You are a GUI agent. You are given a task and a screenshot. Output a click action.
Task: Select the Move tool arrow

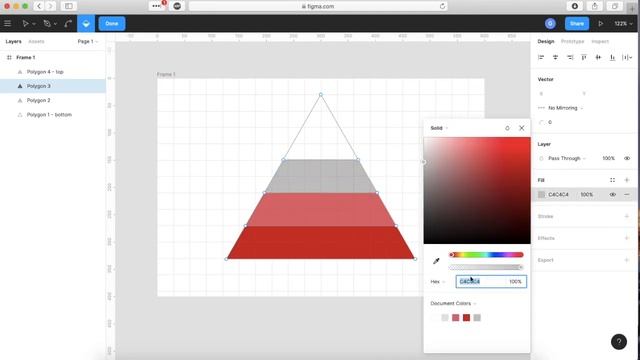[x=25, y=24]
